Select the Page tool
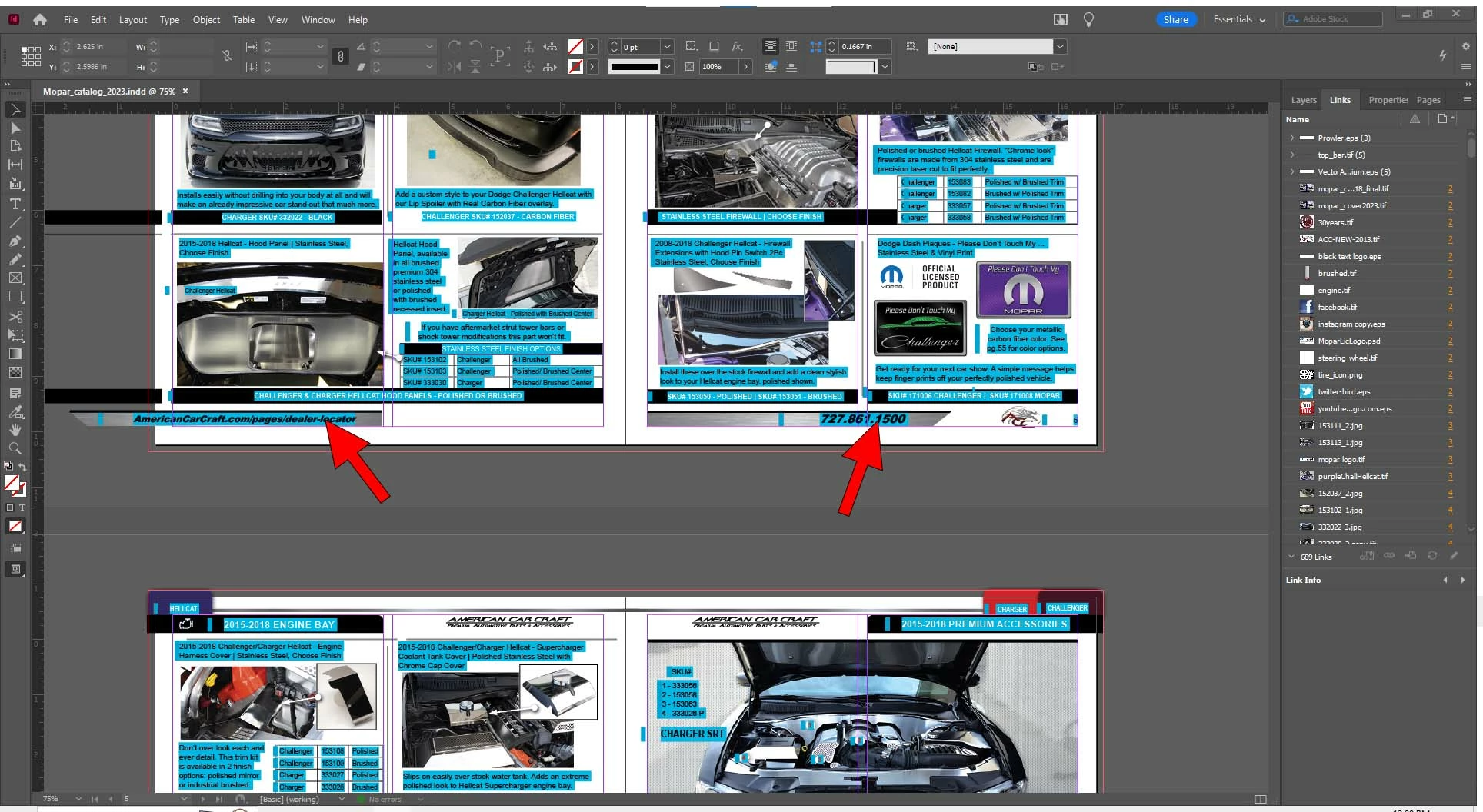 (15, 146)
